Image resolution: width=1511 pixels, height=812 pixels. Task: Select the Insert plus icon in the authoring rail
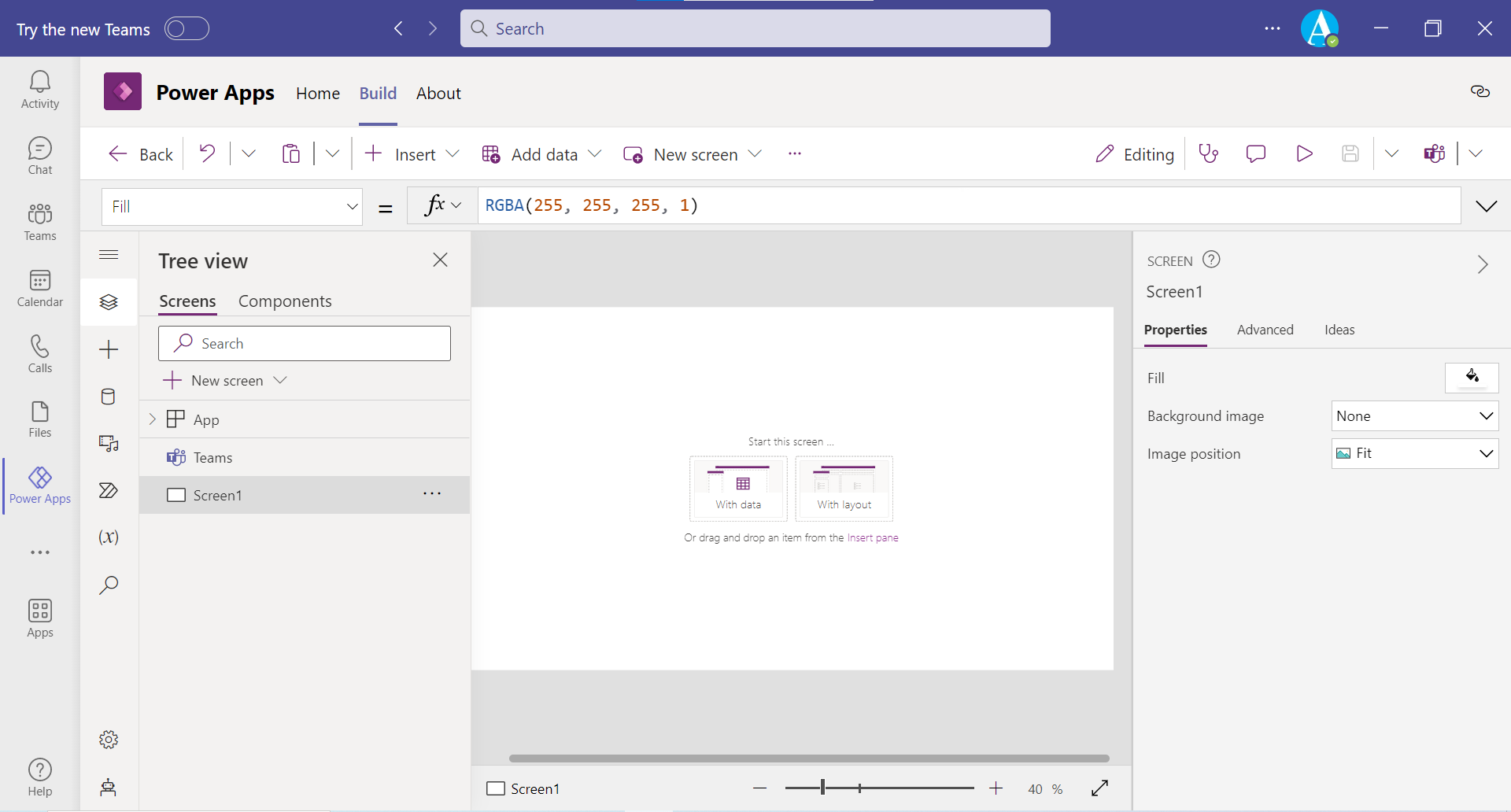(x=108, y=349)
